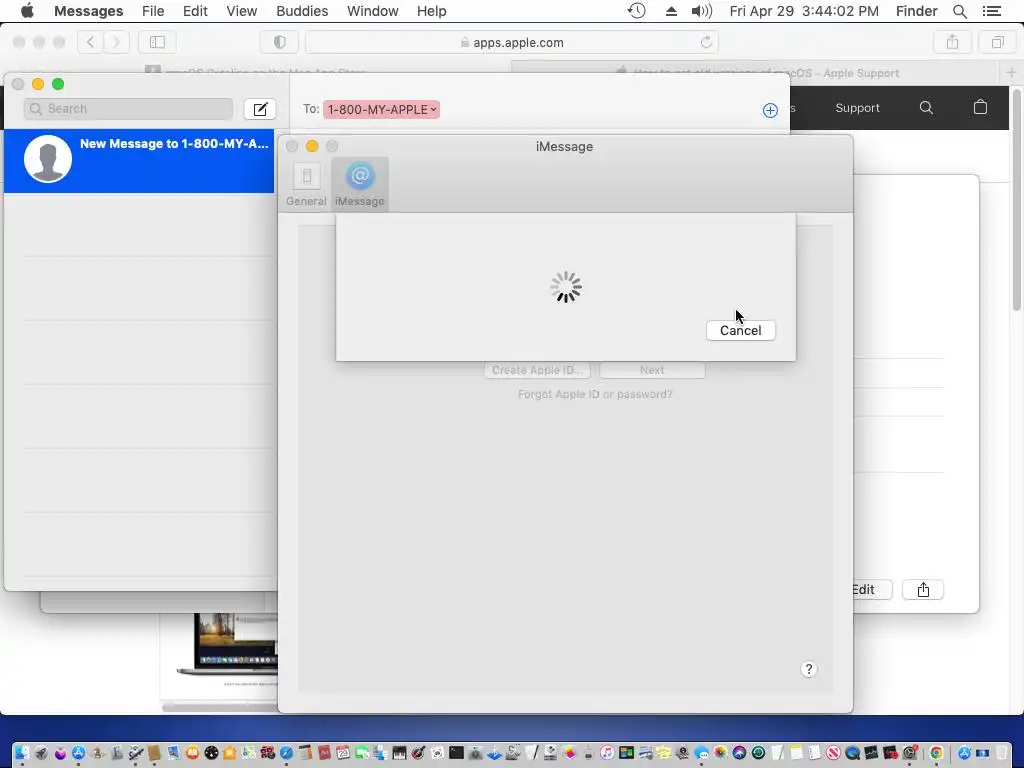Cancel the iMessage sign-in progress sheet
The width and height of the screenshot is (1024, 768).
click(741, 330)
